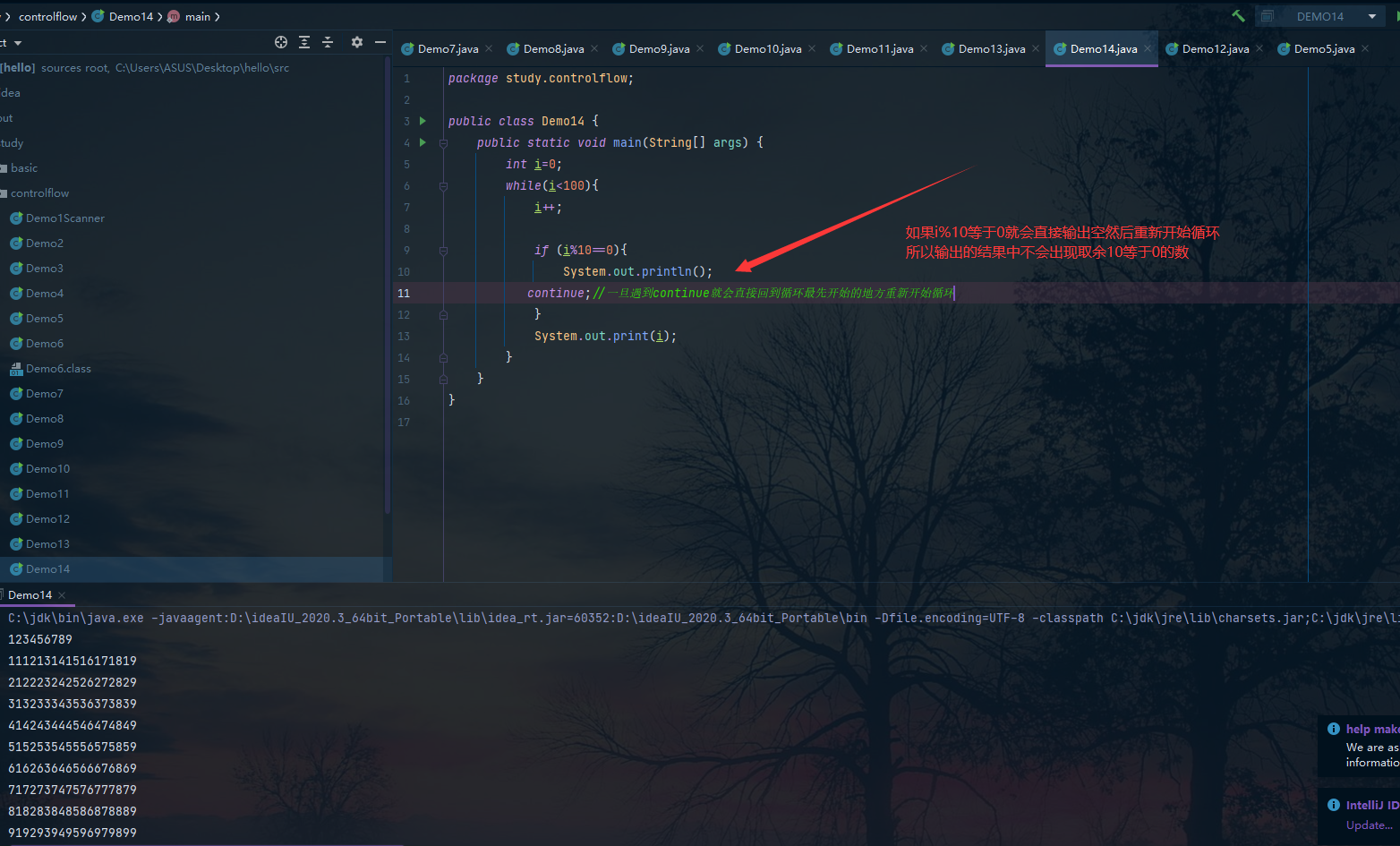Click the help notification info icon
Viewport: 1400px width, 846px height.
[1334, 729]
